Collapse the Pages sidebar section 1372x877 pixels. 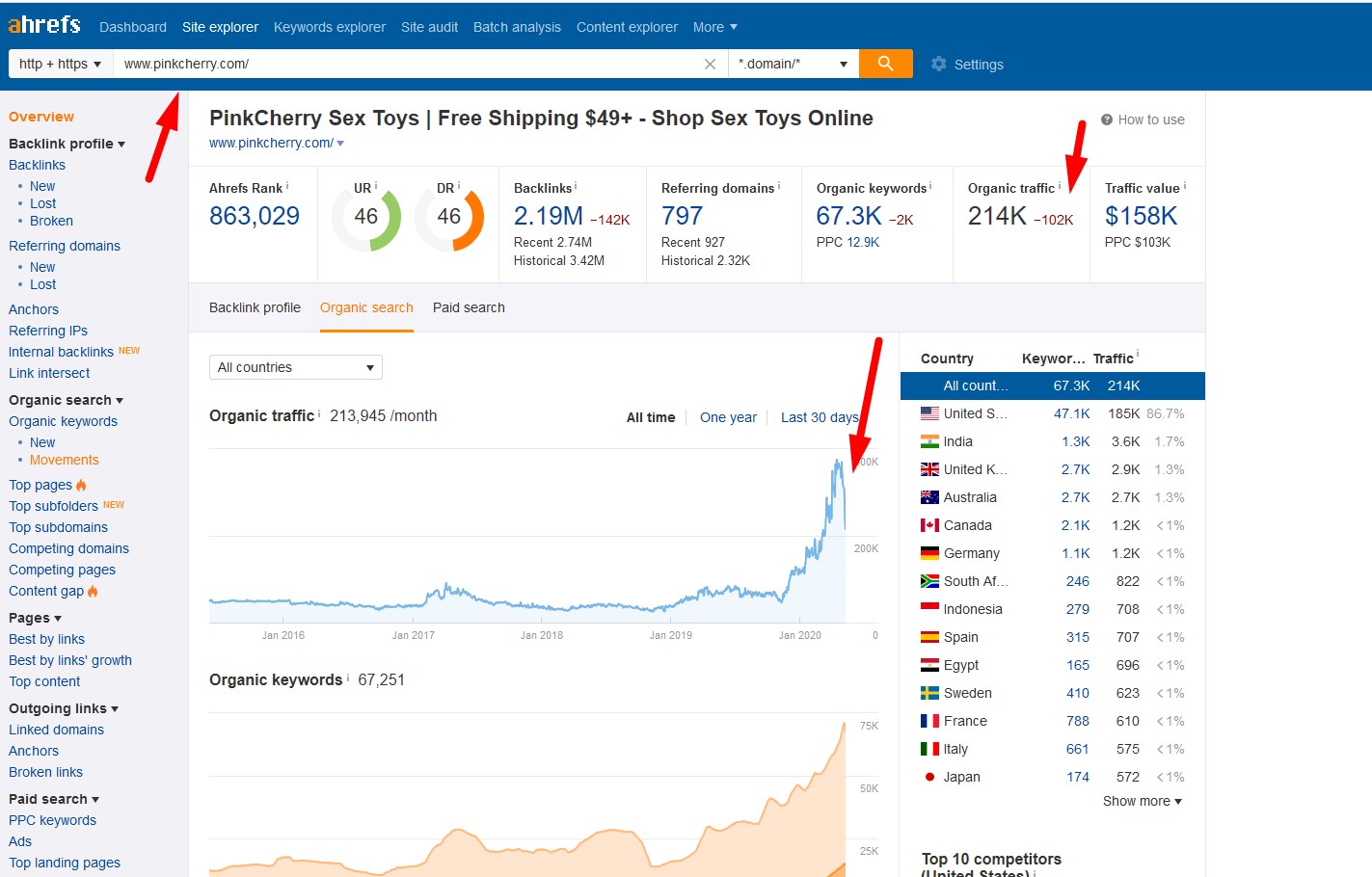click(x=35, y=618)
